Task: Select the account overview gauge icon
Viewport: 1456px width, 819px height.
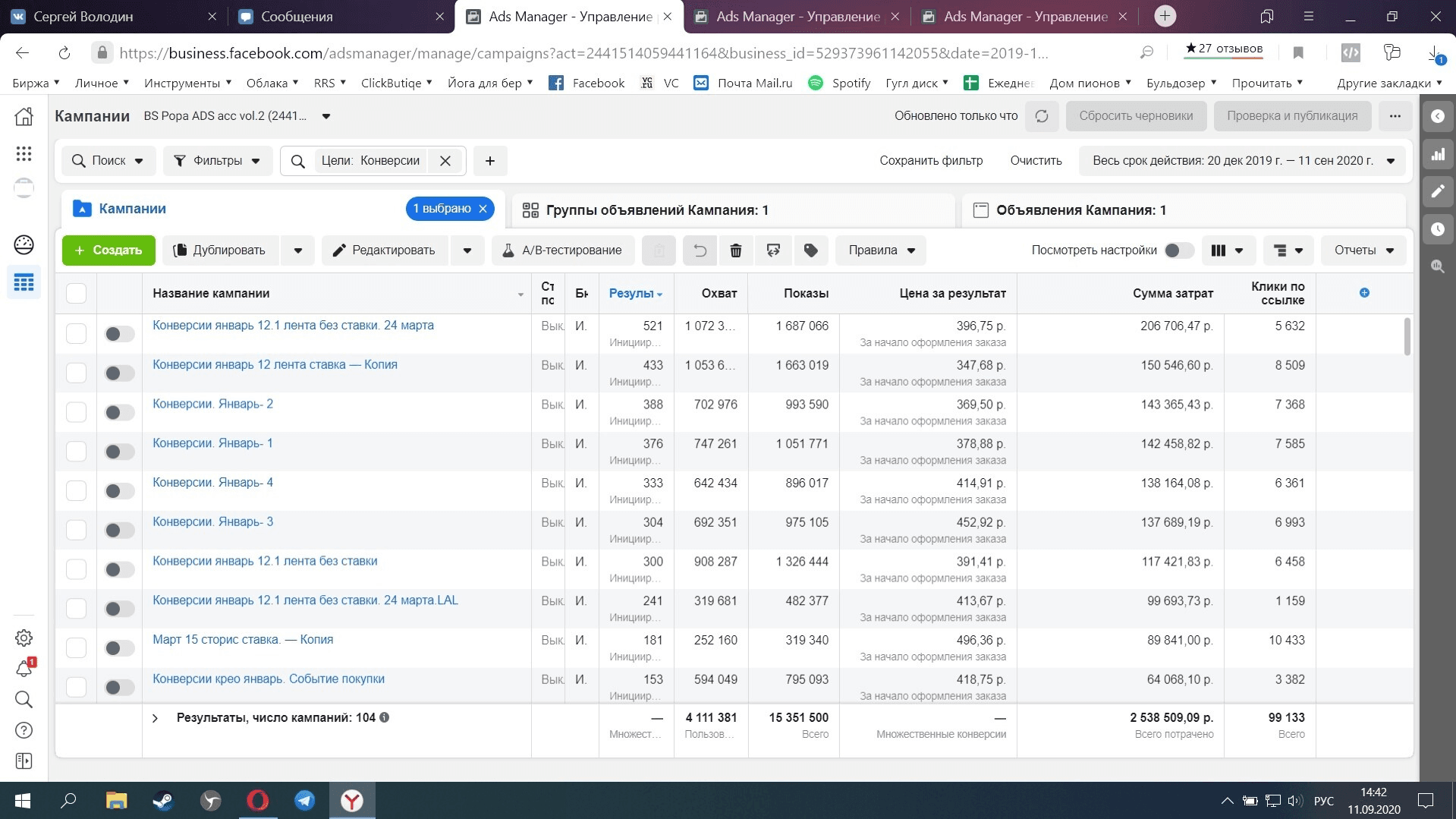Action: (x=24, y=244)
